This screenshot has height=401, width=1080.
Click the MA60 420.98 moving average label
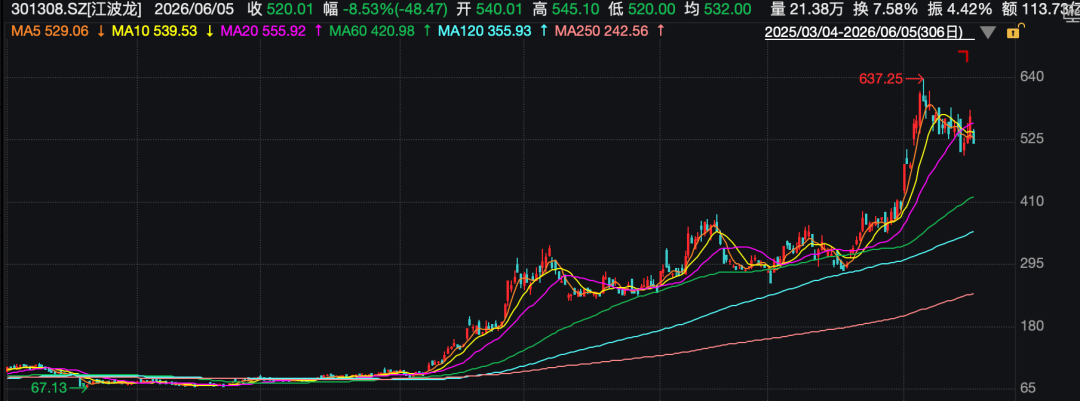[371, 31]
